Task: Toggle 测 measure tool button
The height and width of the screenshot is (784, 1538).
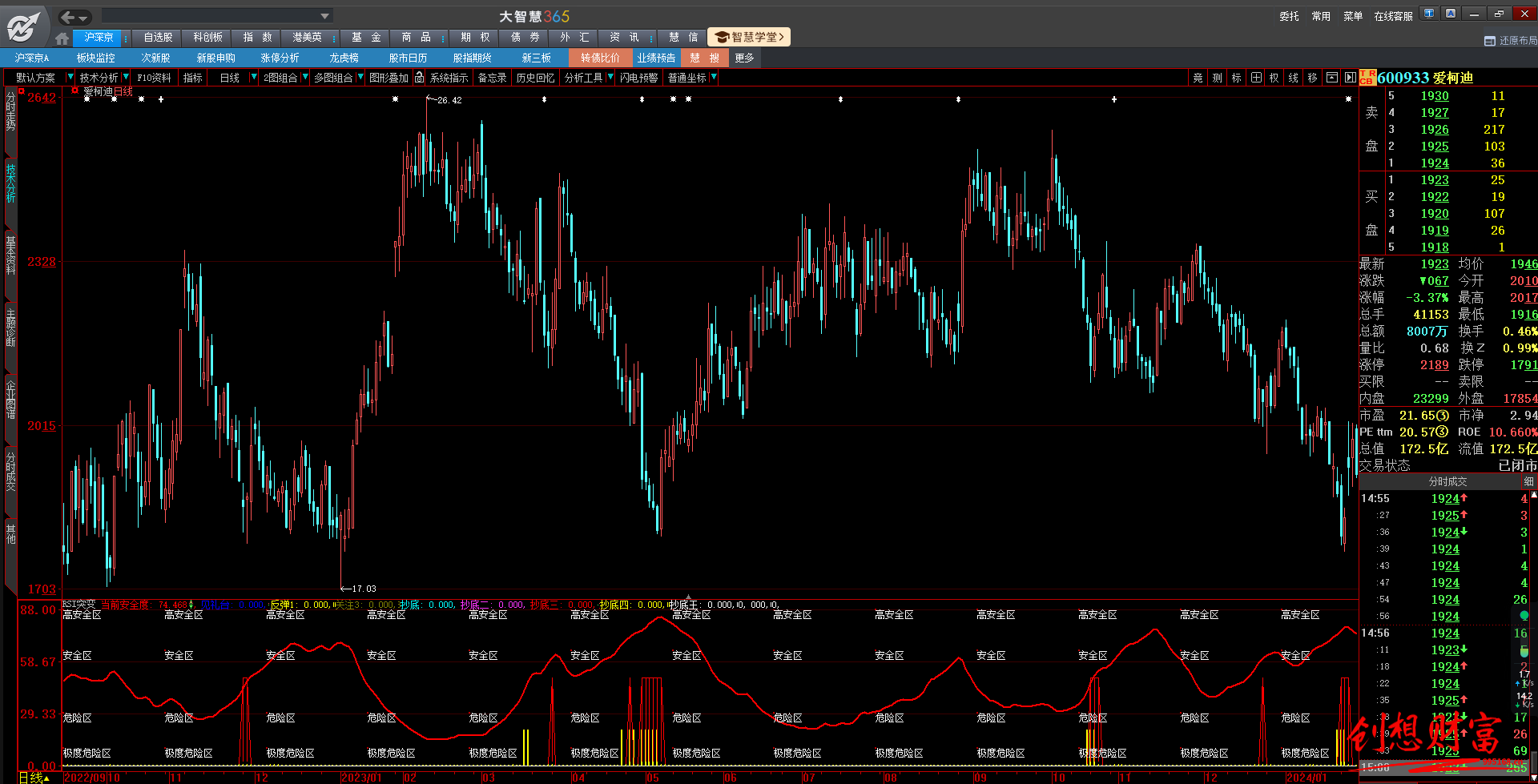Action: tap(1217, 78)
